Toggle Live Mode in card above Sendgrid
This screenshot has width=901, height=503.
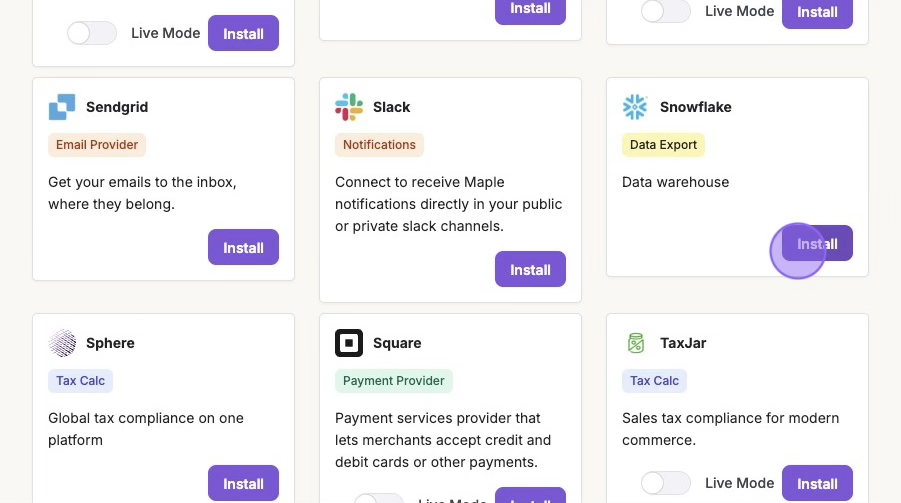tap(92, 33)
